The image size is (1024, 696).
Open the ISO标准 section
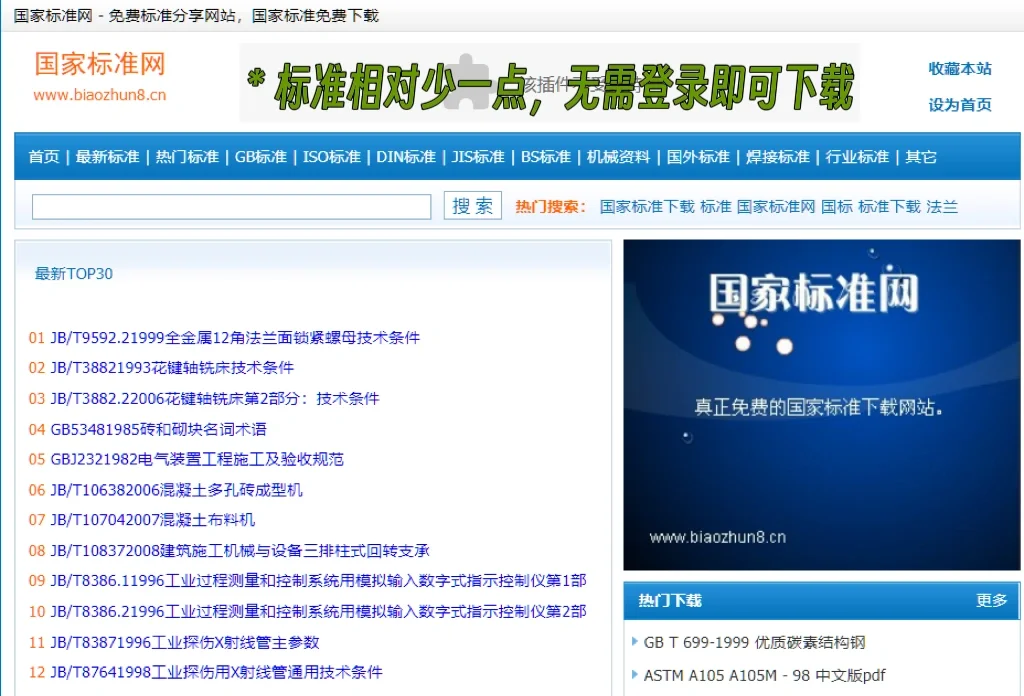331,157
